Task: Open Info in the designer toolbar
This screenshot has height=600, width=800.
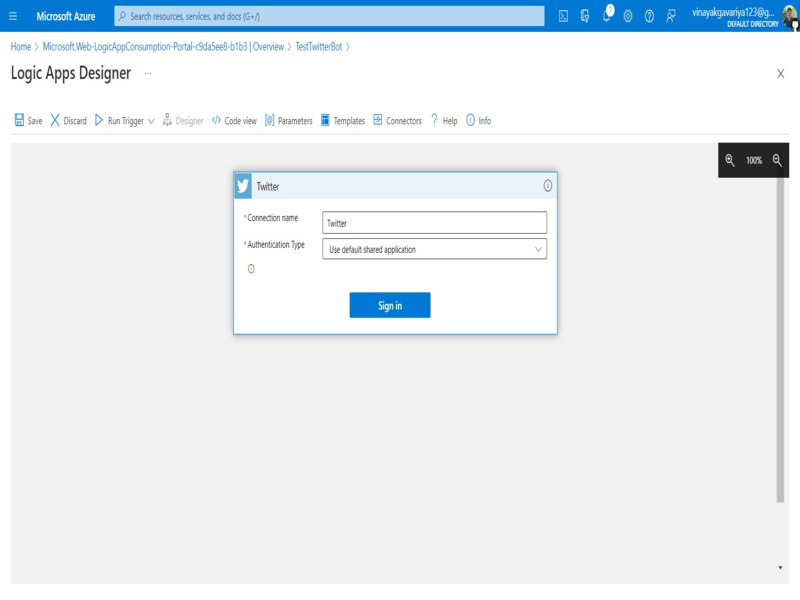Action: [478, 120]
